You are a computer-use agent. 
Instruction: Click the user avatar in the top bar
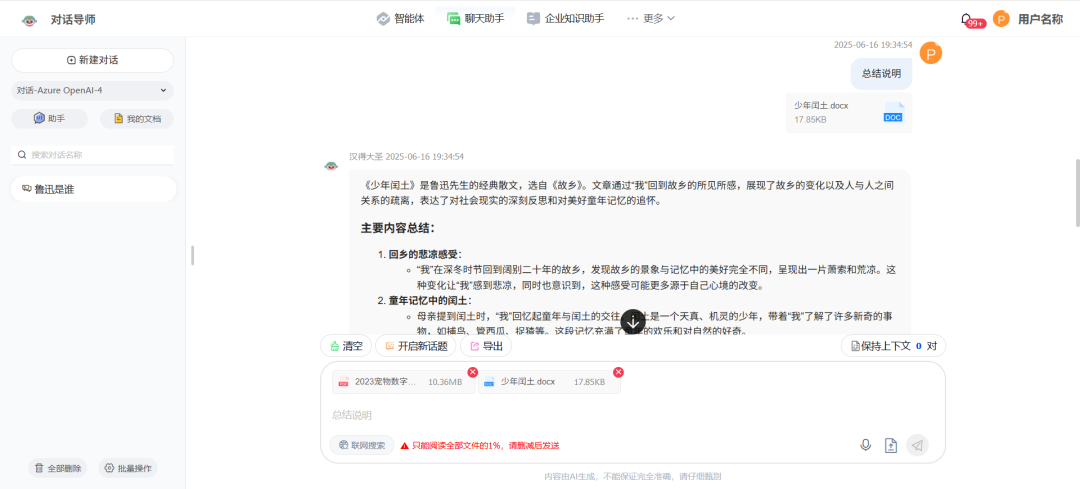pos(1001,19)
